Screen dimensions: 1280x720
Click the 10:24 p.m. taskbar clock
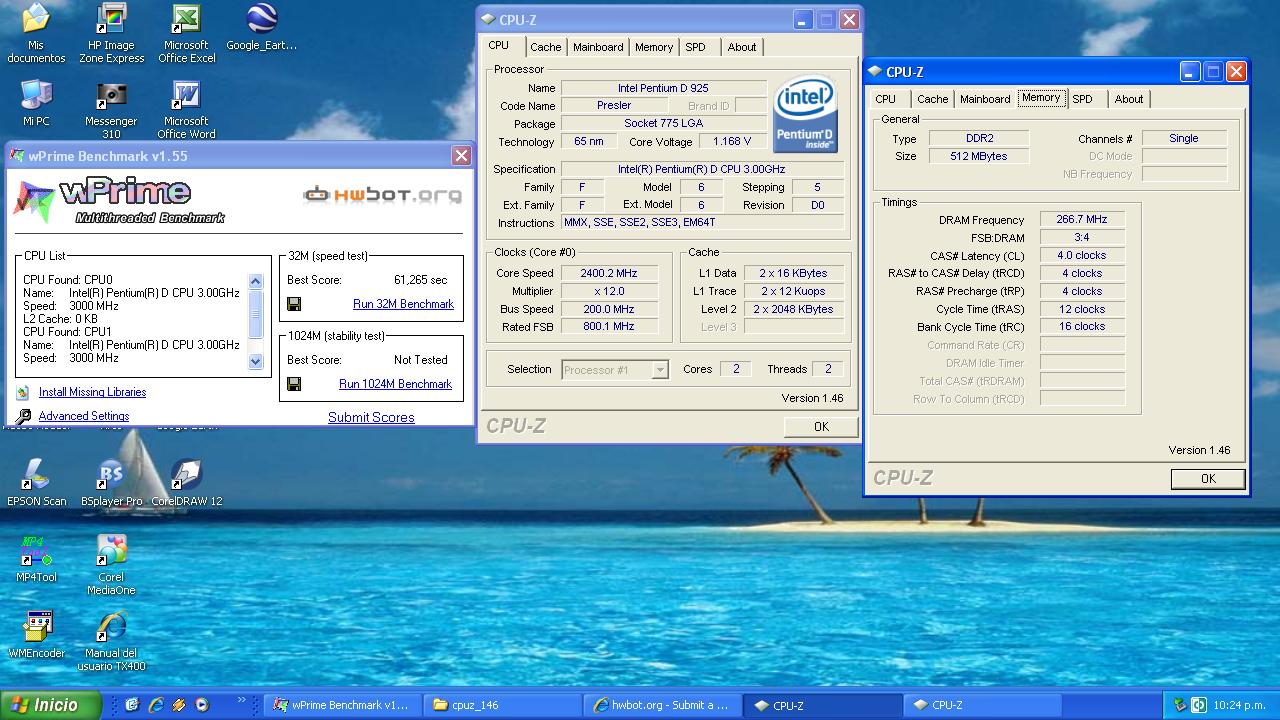pos(1240,705)
